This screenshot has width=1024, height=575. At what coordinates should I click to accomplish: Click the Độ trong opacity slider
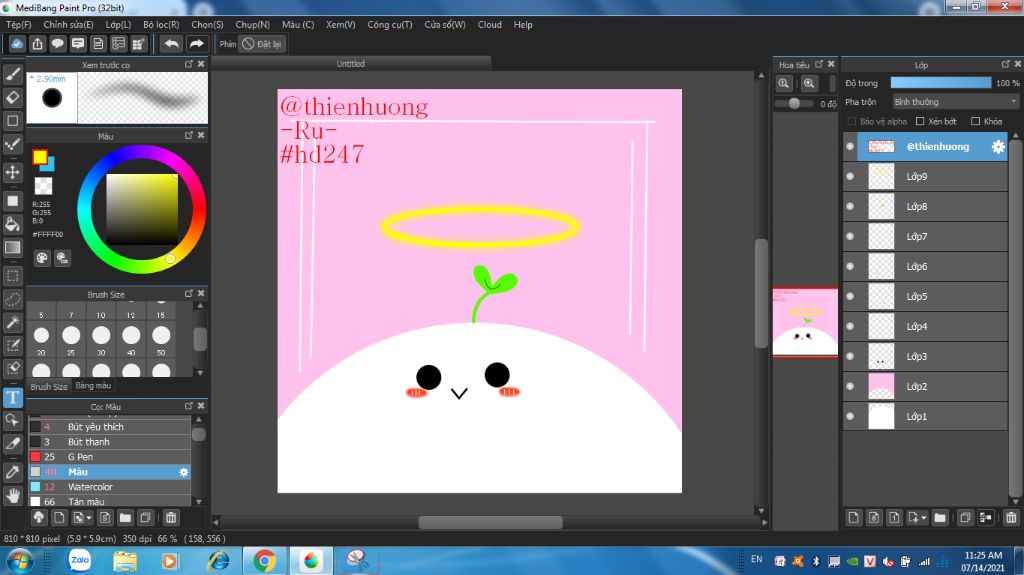point(940,83)
